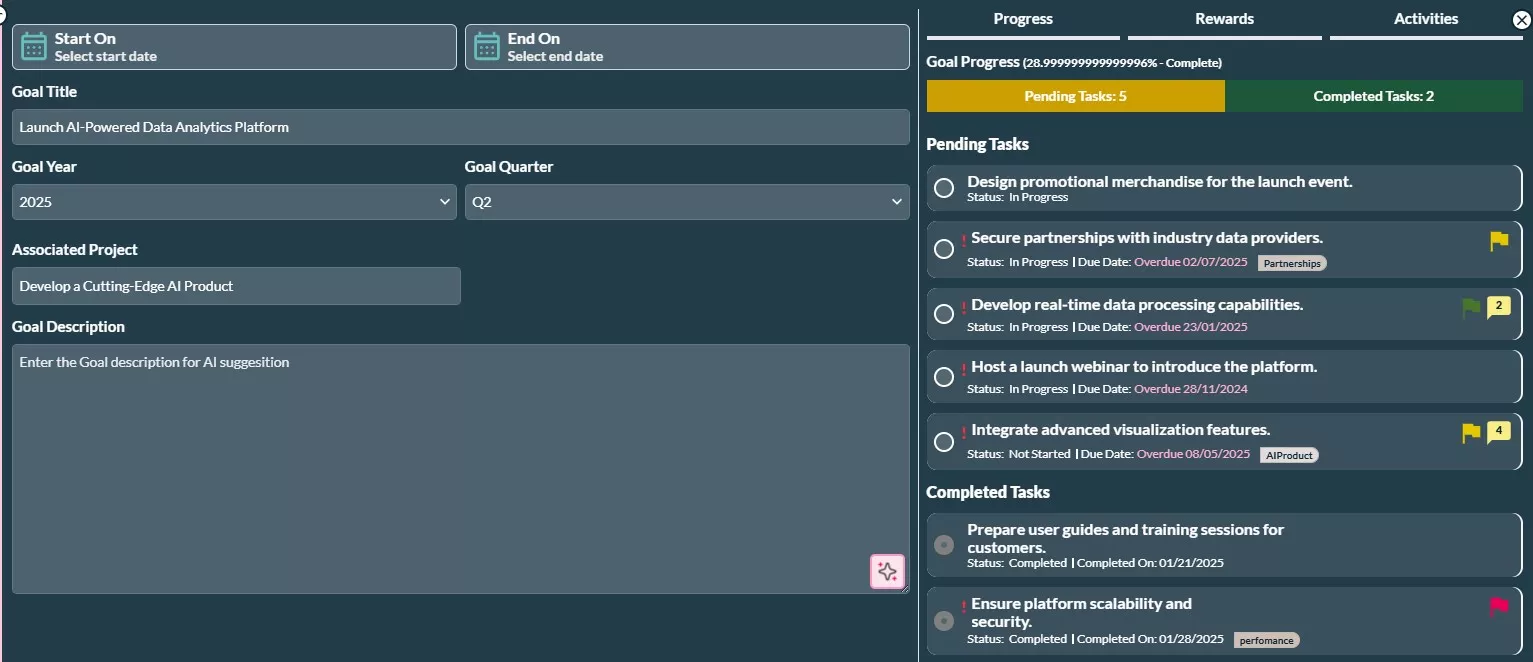Click 'Completed On: 01/21/2025' text

click(1150, 563)
